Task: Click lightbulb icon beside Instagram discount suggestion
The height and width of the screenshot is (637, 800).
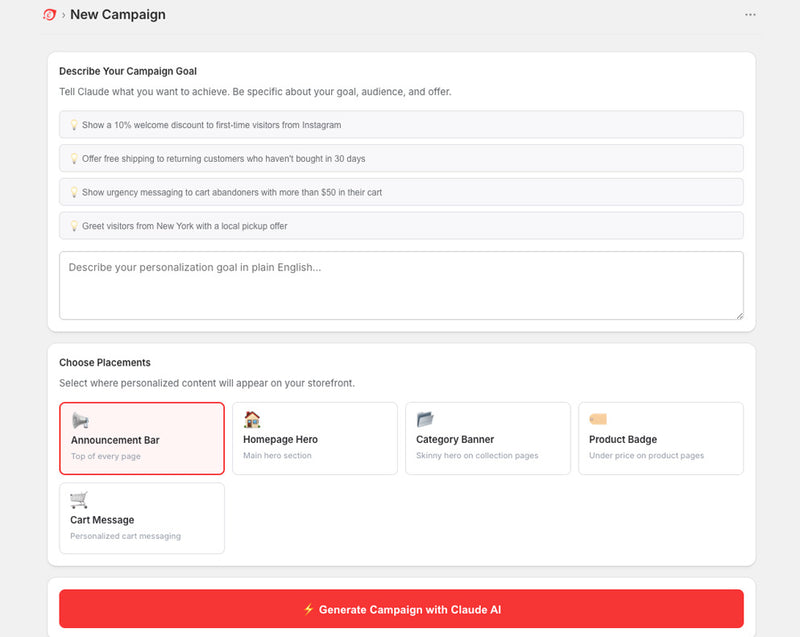Action: 74,124
